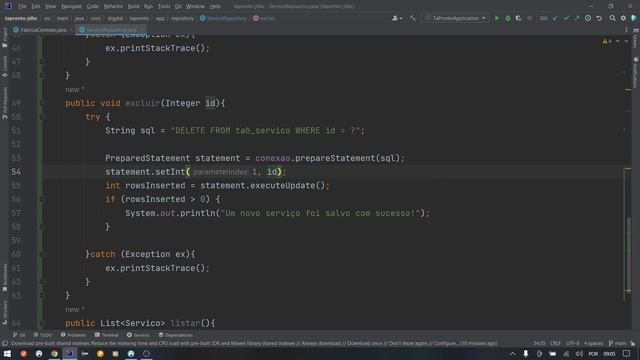
Task: Collapse the try block fold marker at line 50
Action: [42, 117]
